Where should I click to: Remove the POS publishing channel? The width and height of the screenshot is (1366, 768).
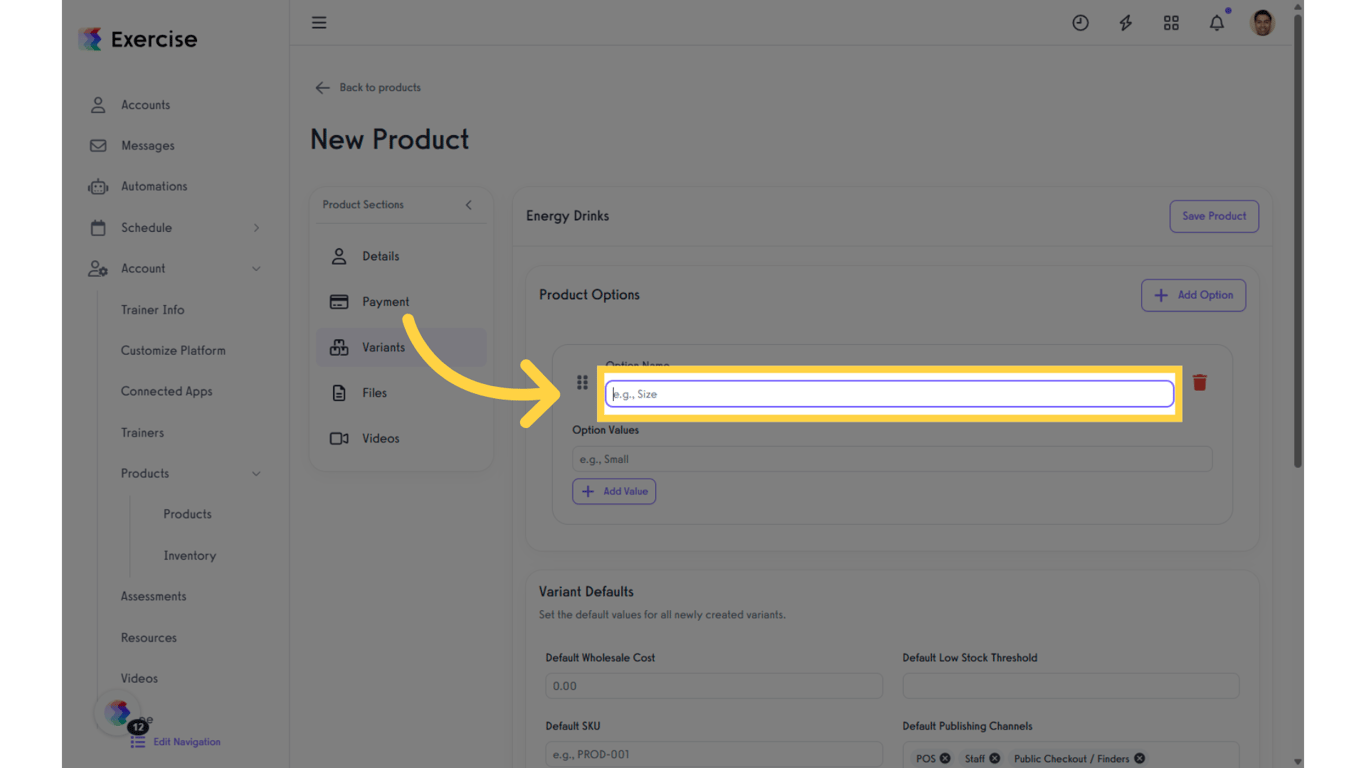(x=944, y=758)
